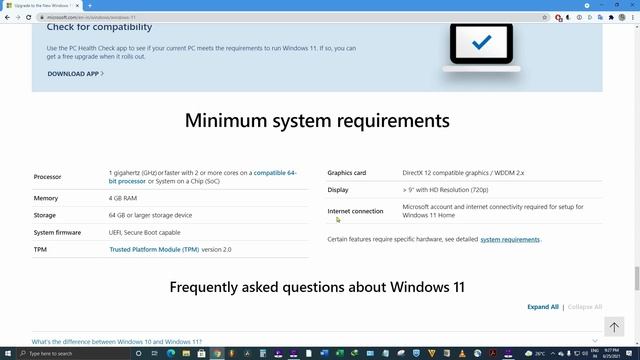Open Cortana from the taskbar

[138, 353]
